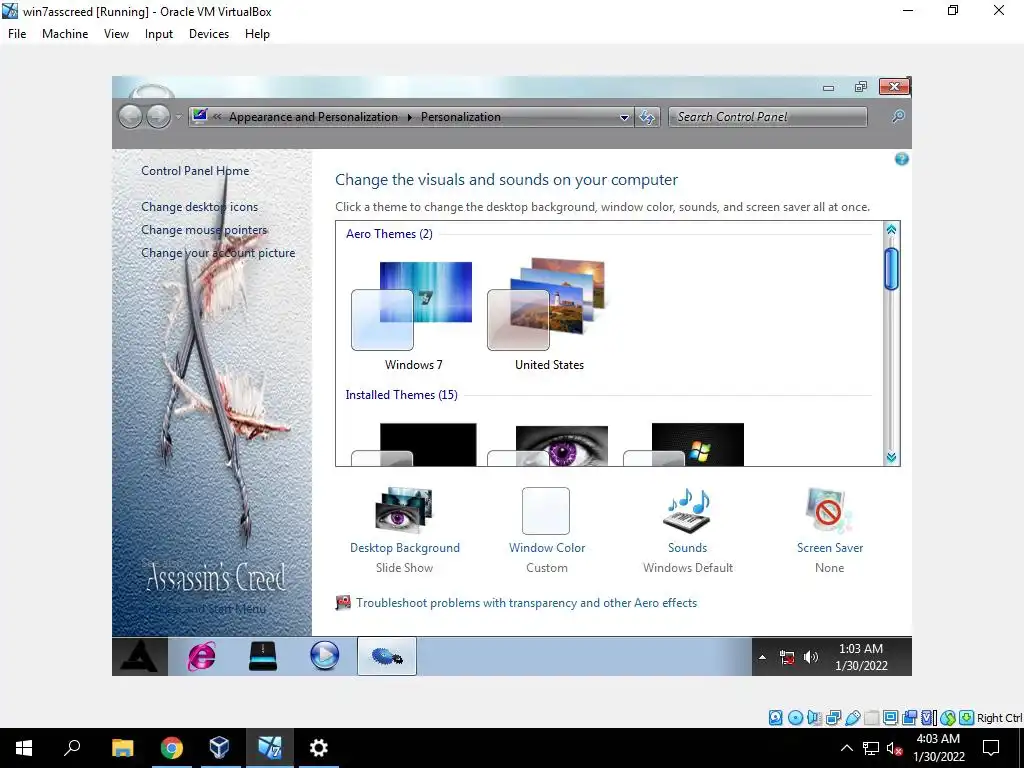Open host taskbar search magnifier
1024x768 pixels.
coord(72,748)
